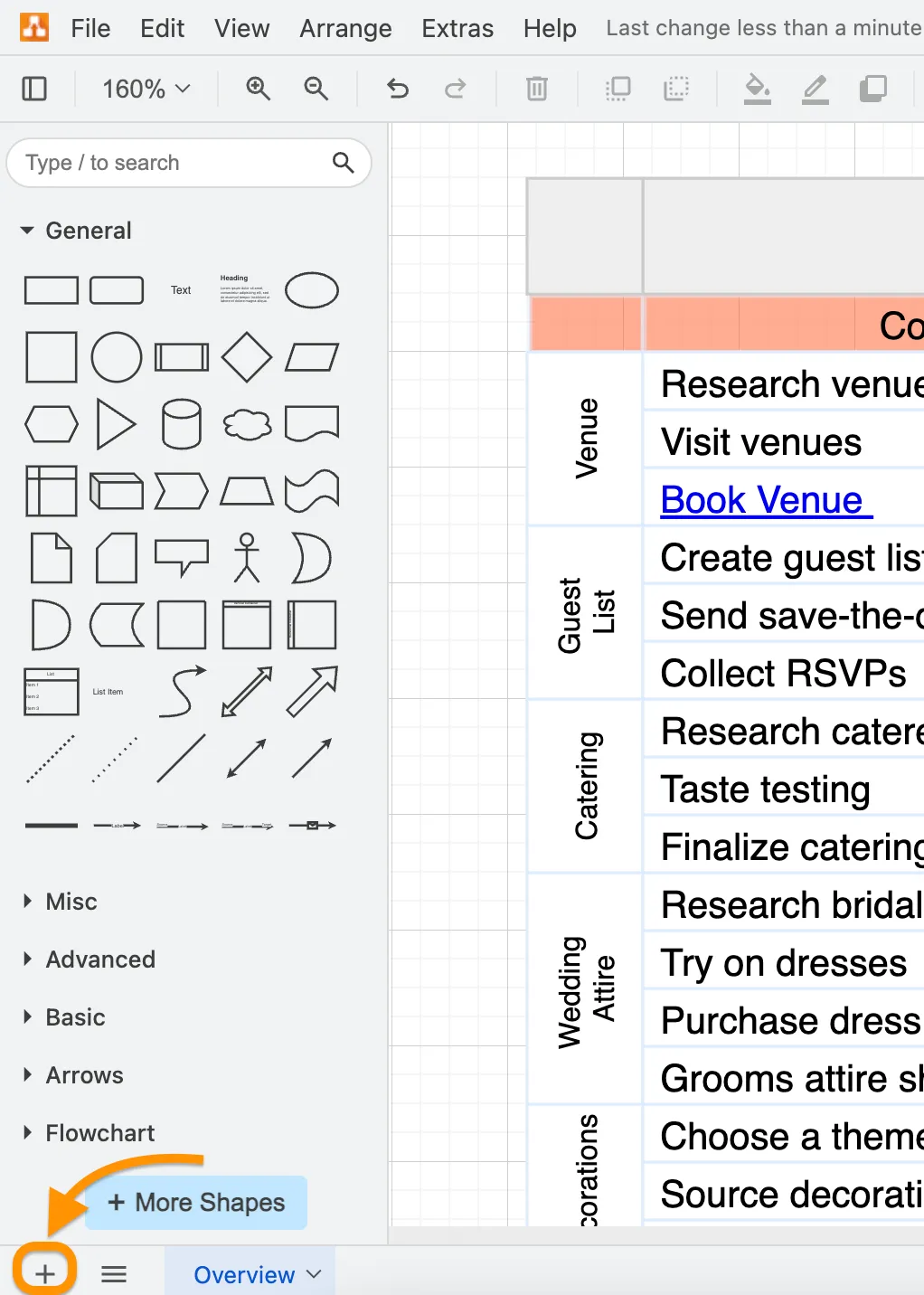924x1295 pixels.
Task: Open the fill color bucket tool
Action: tap(758, 89)
